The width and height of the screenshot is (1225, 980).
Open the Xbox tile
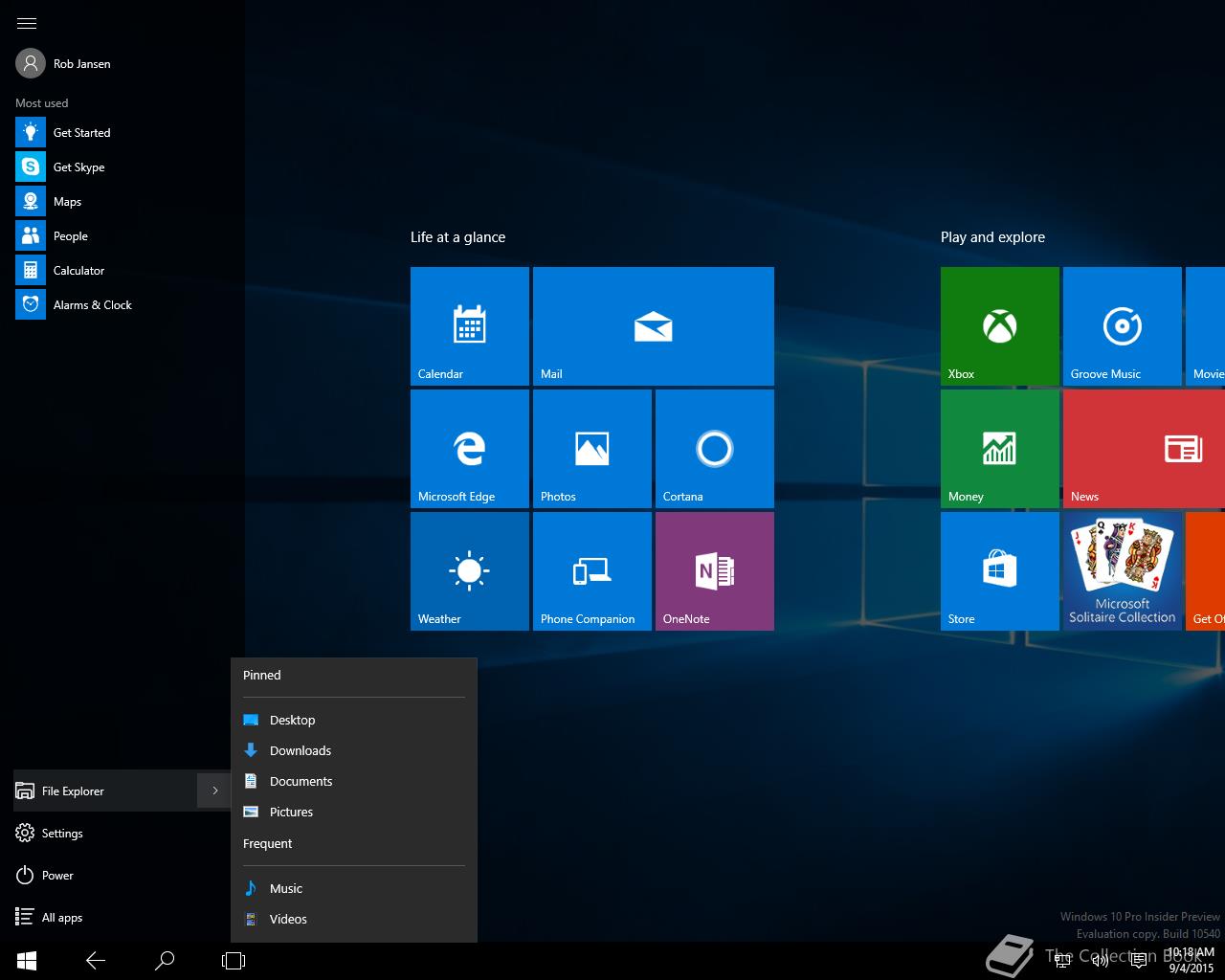(x=999, y=325)
